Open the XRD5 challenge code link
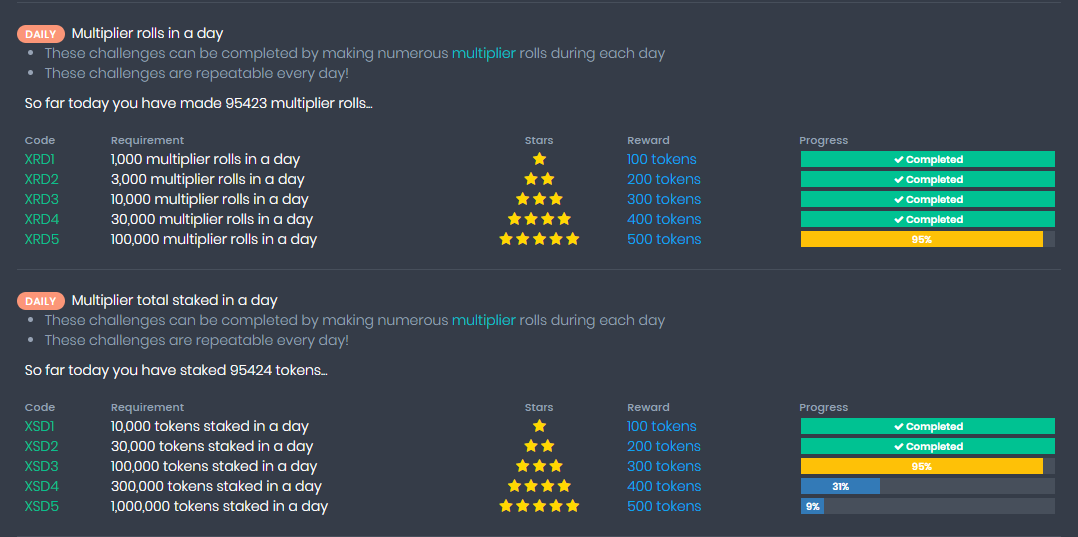Viewport: 1078px width, 537px height. 41,239
